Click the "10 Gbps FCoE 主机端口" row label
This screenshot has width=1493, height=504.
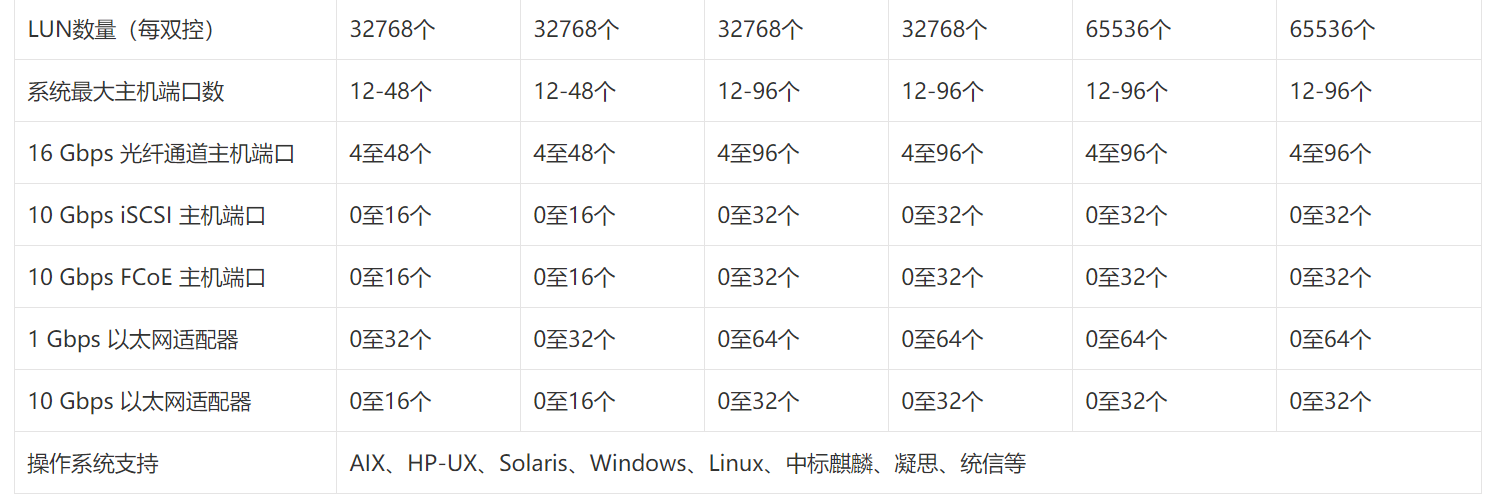[x=147, y=277]
